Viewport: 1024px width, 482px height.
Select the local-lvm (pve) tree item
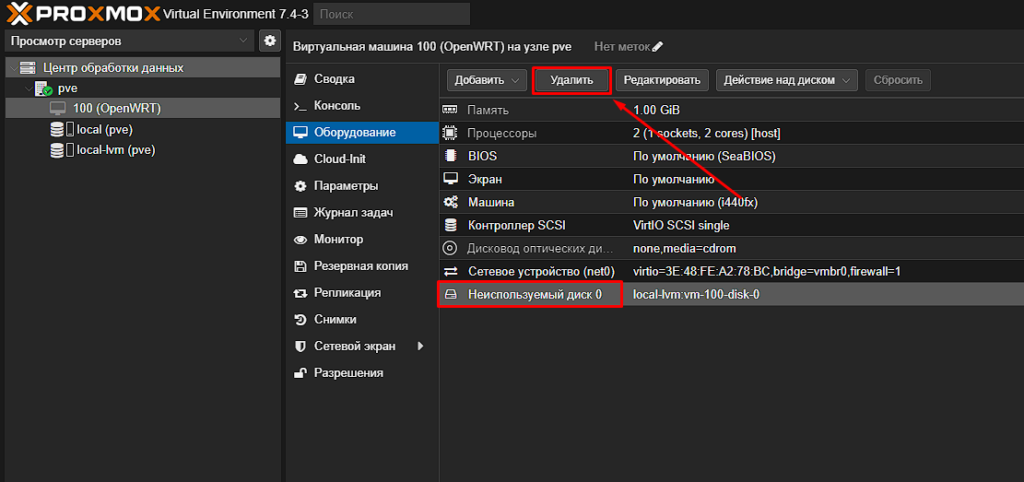point(143,150)
